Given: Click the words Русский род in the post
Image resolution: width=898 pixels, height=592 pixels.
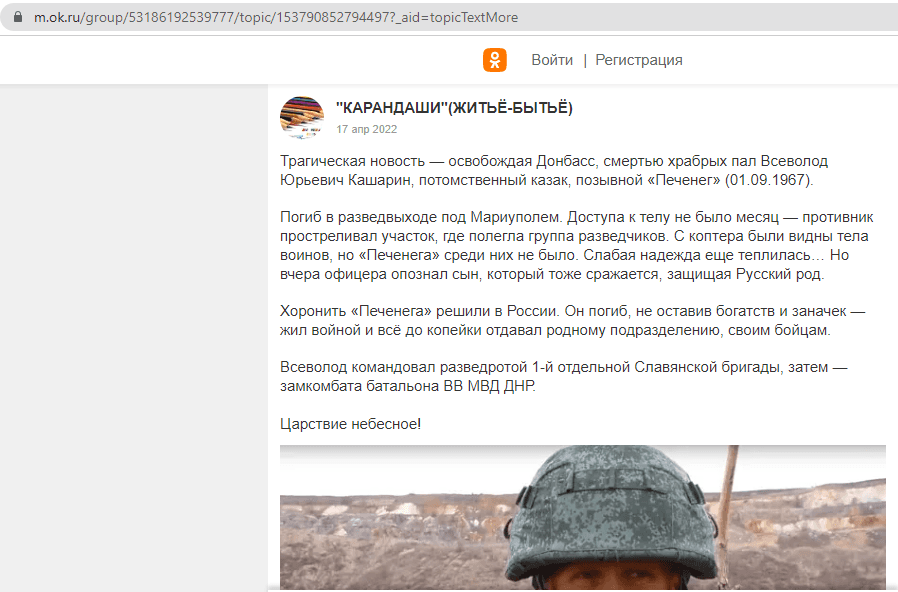Looking at the screenshot, I should coord(780,274).
